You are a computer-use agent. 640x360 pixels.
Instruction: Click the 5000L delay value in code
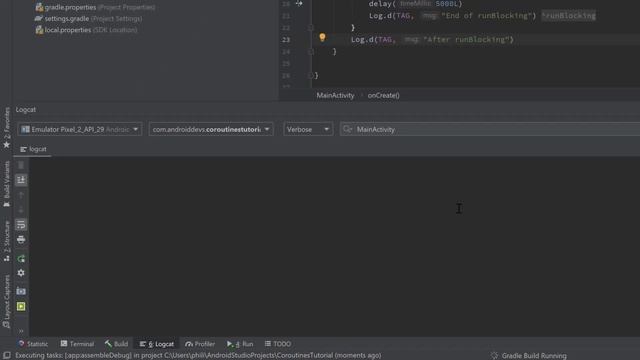446,4
